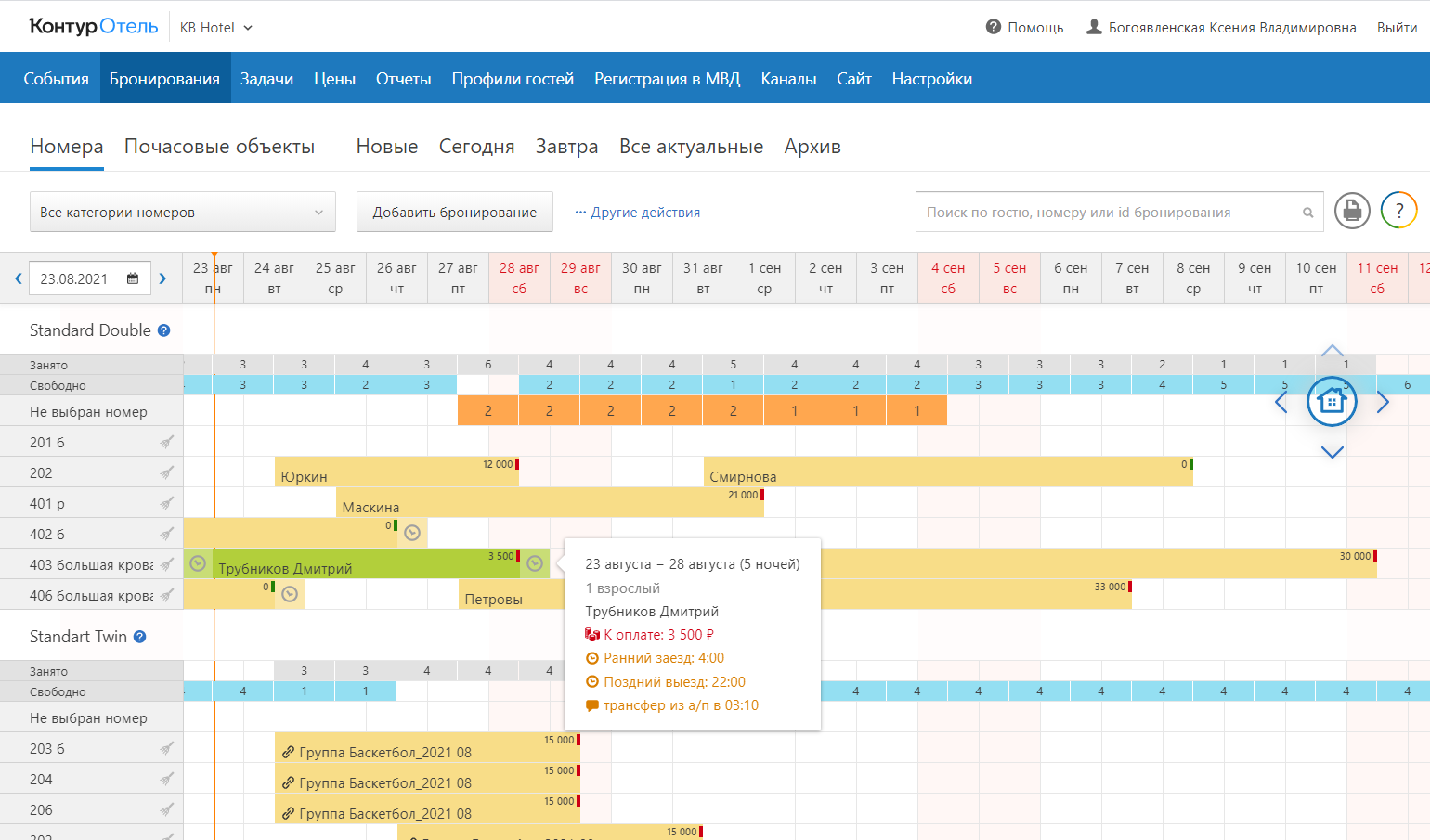The height and width of the screenshot is (840, 1430).
Task: Expand the Все категории номеров dropdown
Action: tap(182, 213)
